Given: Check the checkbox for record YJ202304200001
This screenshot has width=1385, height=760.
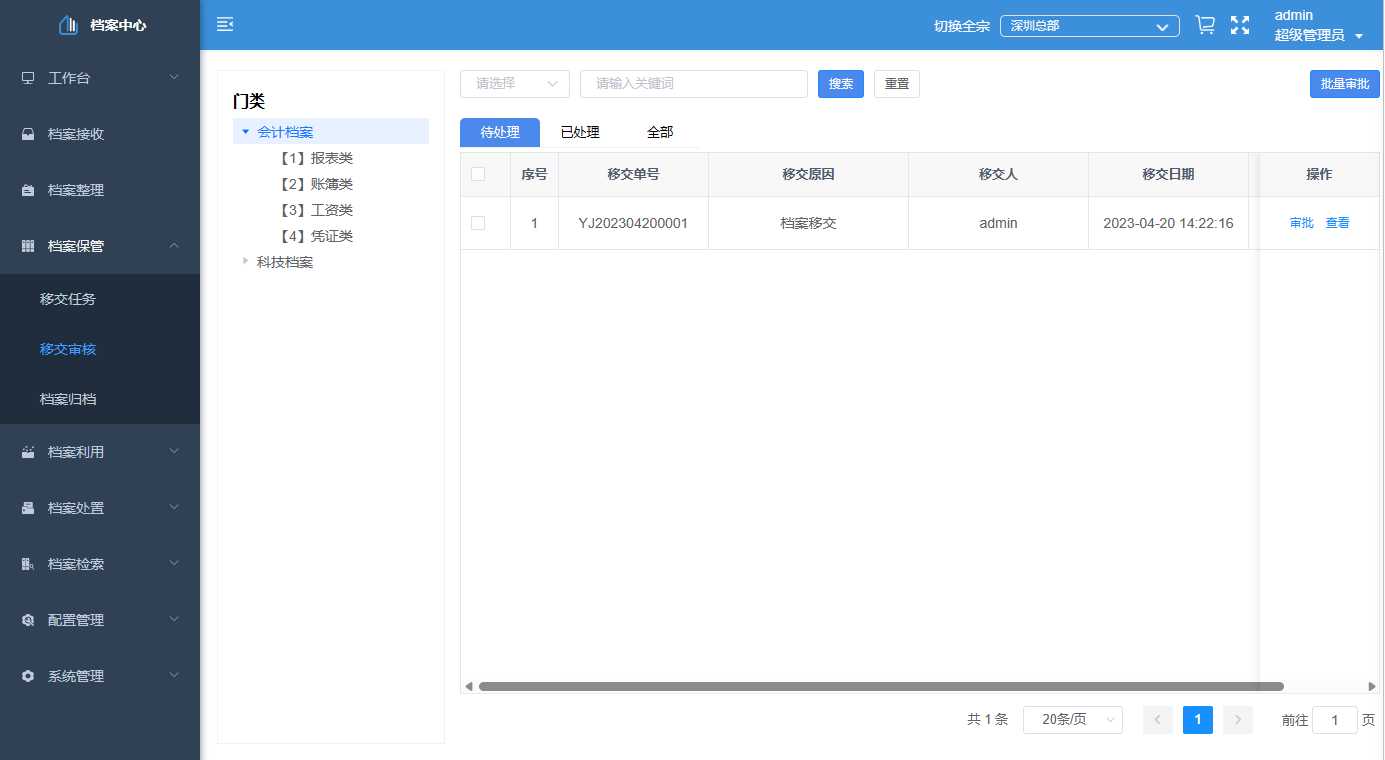Looking at the screenshot, I should tap(477, 222).
